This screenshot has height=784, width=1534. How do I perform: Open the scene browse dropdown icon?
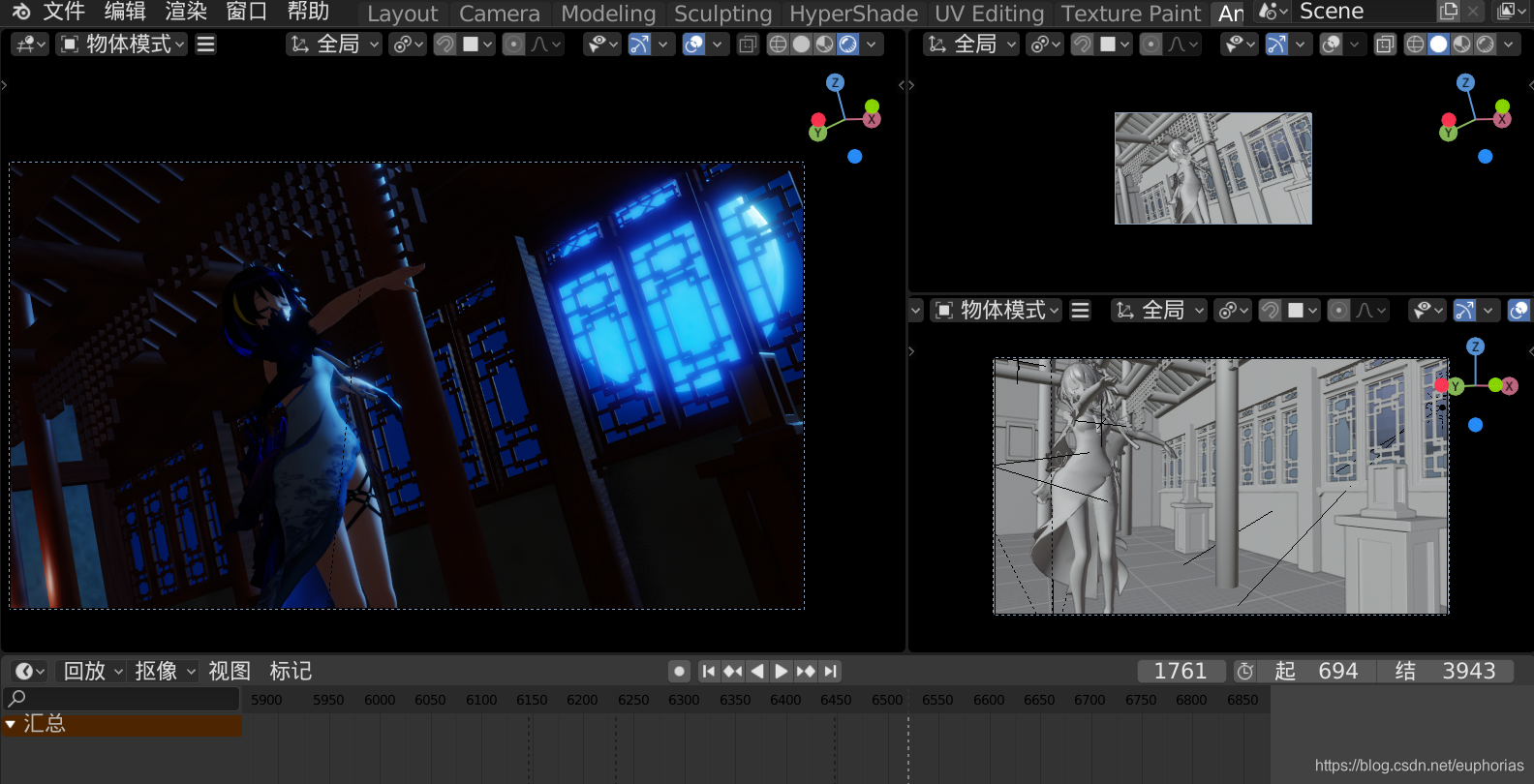pyautogui.click(x=1273, y=12)
